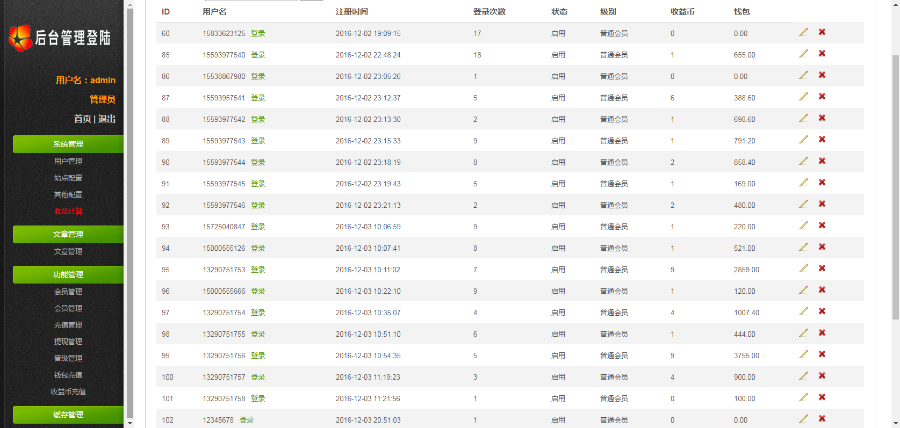
Task: Click red X for ID 102
Action: (x=822, y=418)
